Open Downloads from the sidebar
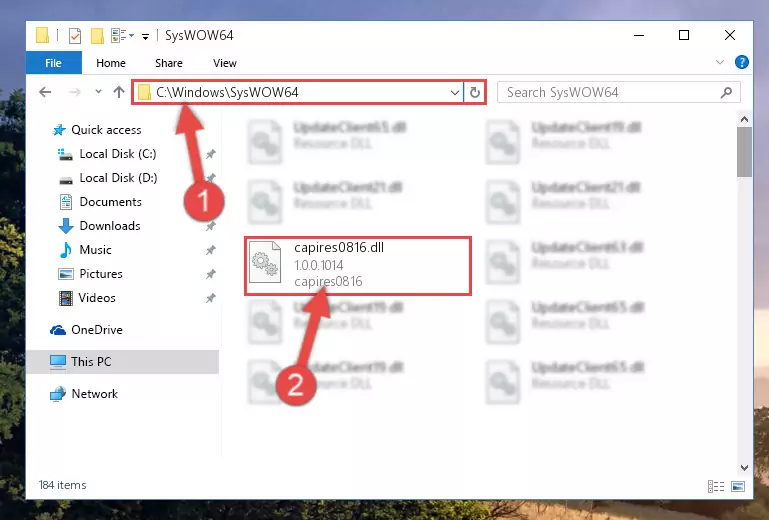The height and width of the screenshot is (520, 769). [110, 226]
